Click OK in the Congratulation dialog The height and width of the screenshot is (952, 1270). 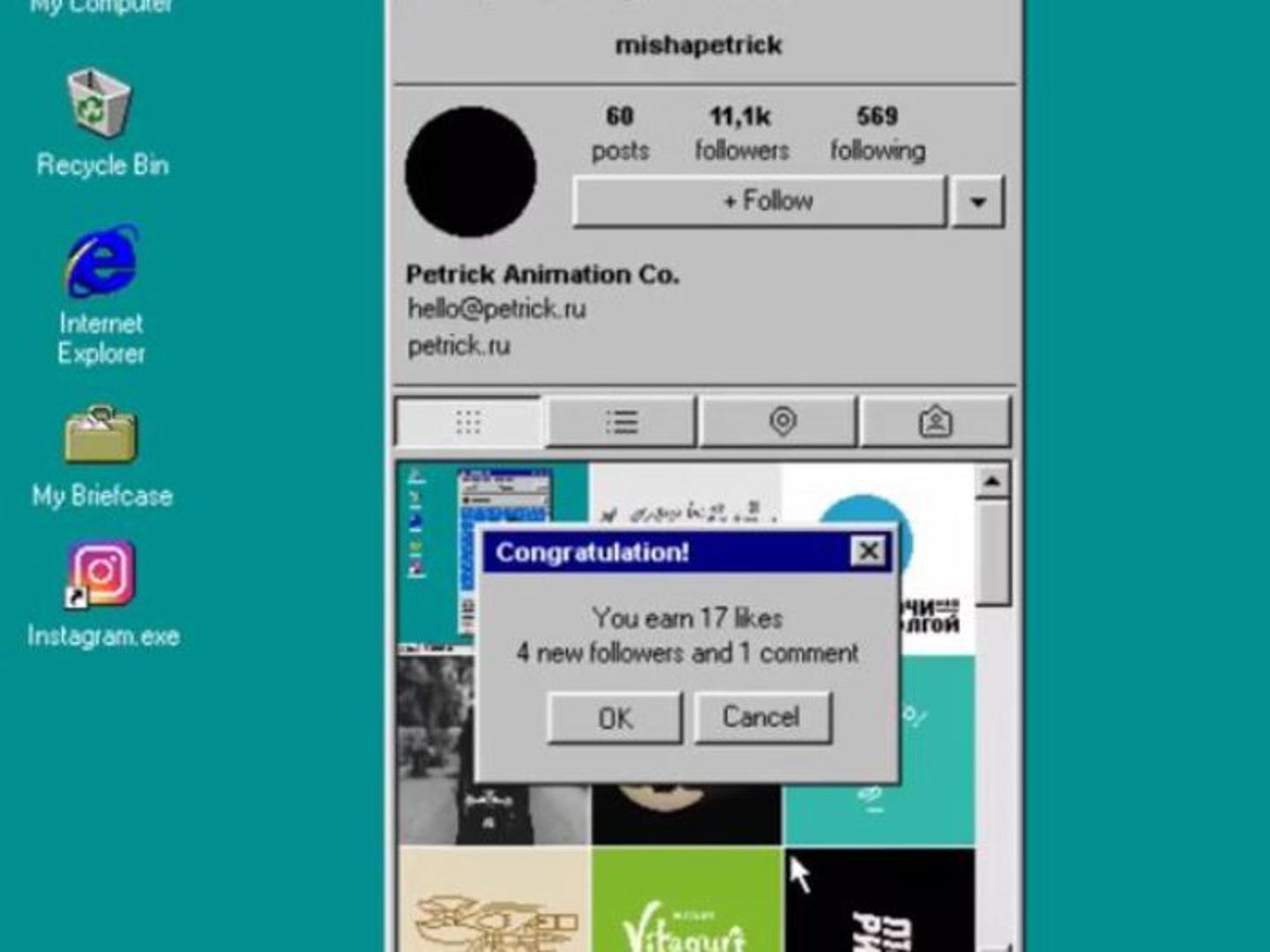[x=615, y=718]
